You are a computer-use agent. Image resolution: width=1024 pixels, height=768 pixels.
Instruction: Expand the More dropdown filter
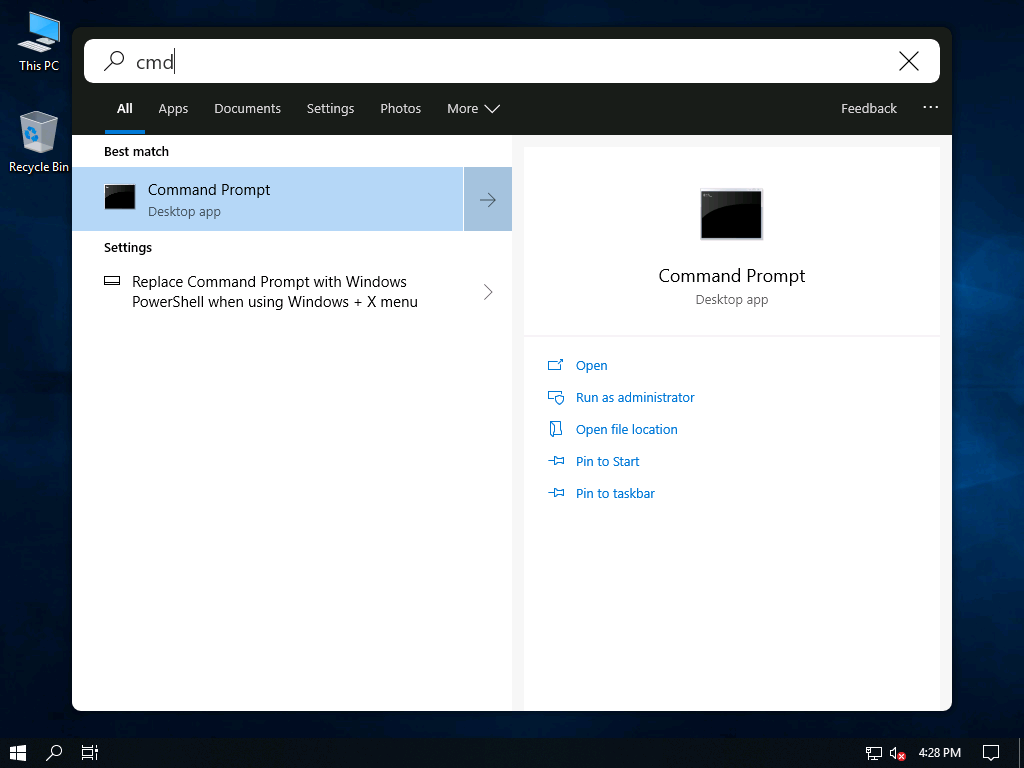473,108
